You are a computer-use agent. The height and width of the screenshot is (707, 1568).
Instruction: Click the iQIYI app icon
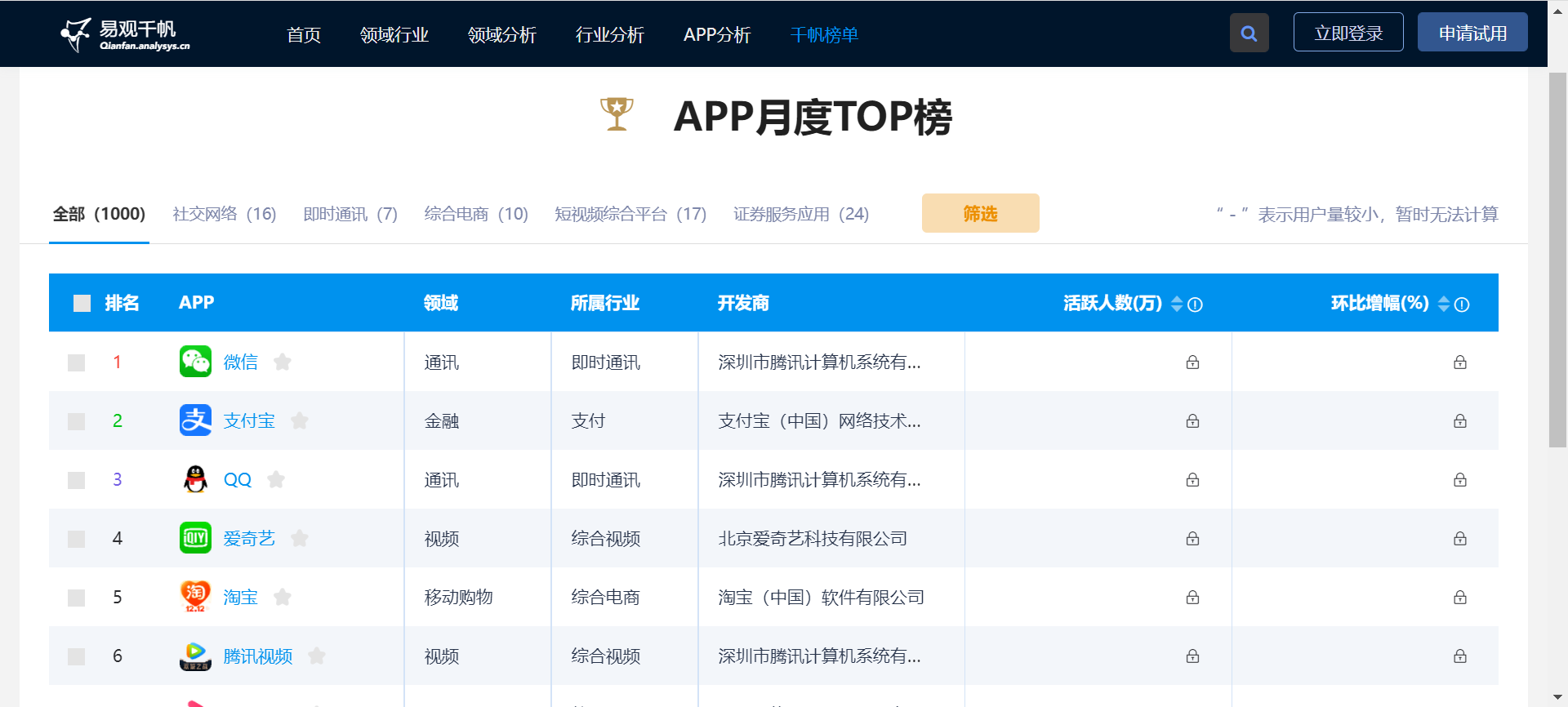click(195, 538)
